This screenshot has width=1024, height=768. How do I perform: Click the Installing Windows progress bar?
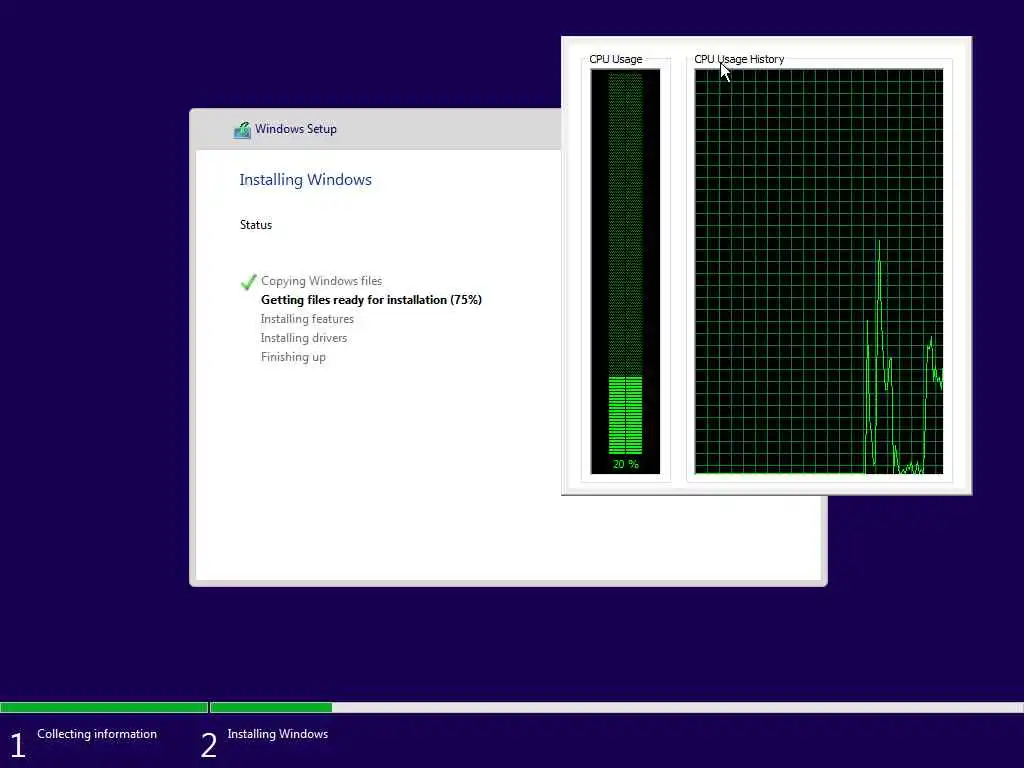coord(617,707)
